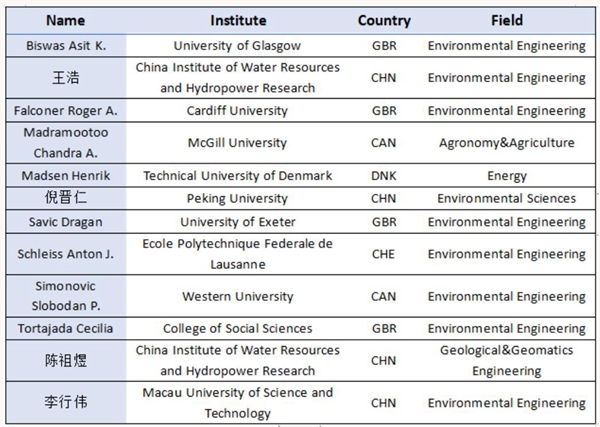The image size is (600, 427).
Task: Click the Madsen Henrik name cell
Action: (x=65, y=175)
